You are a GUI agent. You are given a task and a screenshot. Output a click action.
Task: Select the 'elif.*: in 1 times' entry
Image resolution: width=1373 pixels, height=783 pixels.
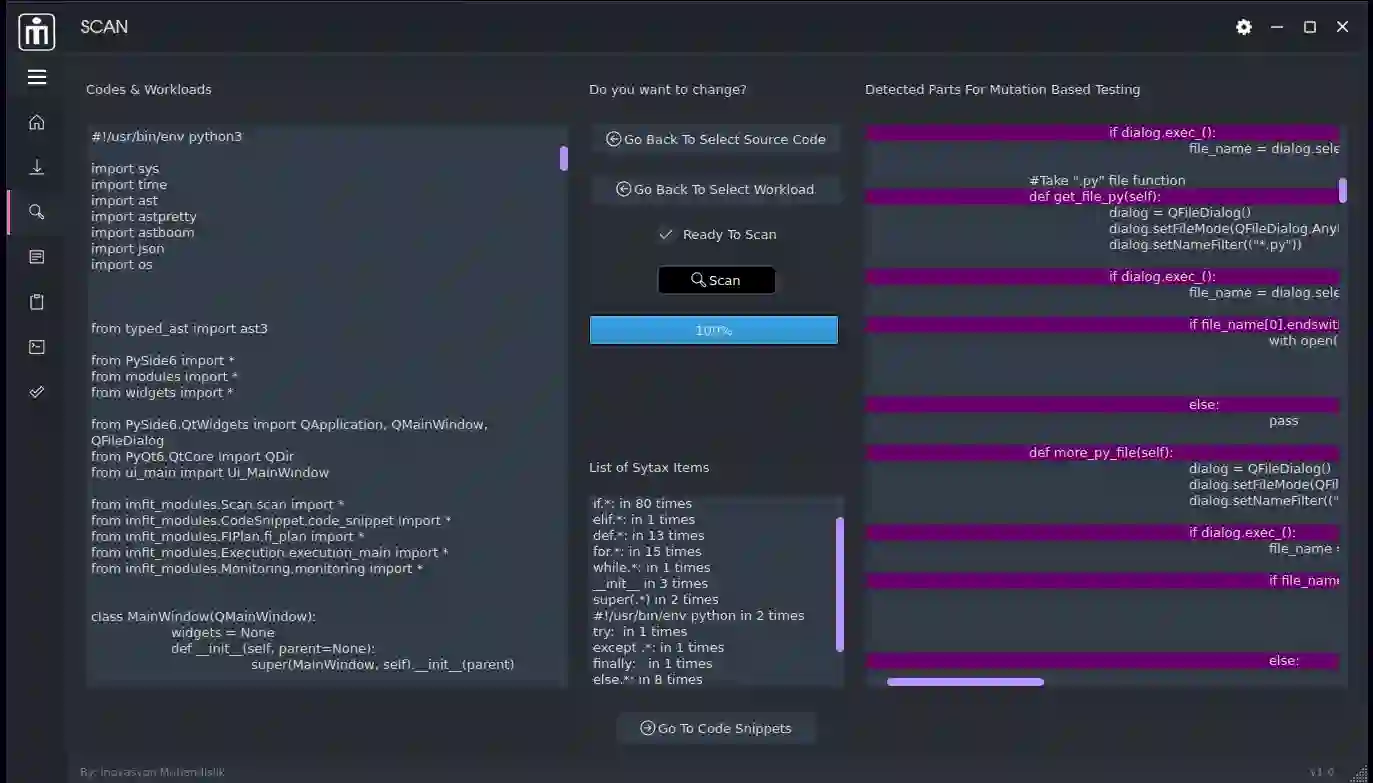pyautogui.click(x=644, y=519)
